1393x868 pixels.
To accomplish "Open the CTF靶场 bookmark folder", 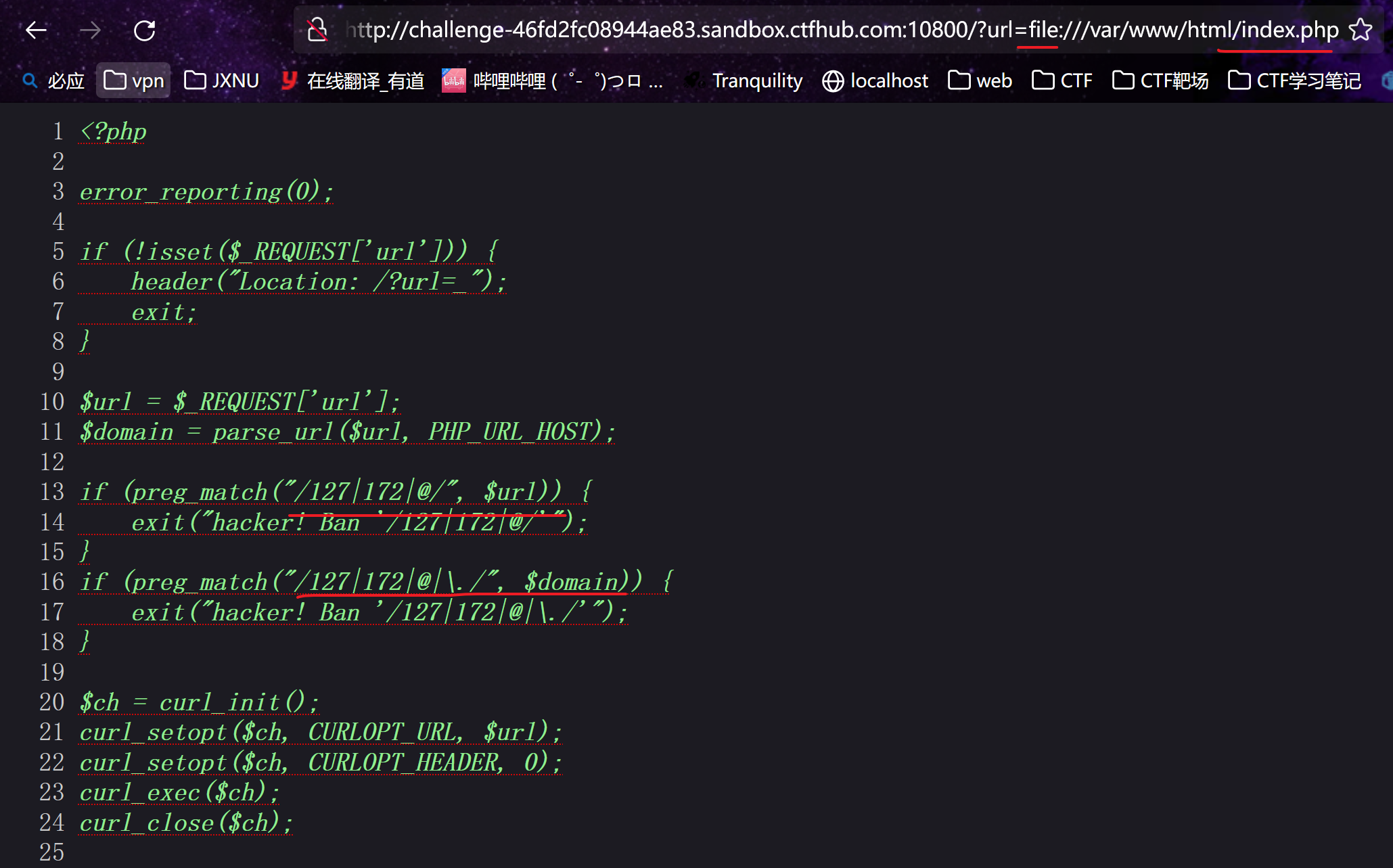I will click(x=1160, y=81).
